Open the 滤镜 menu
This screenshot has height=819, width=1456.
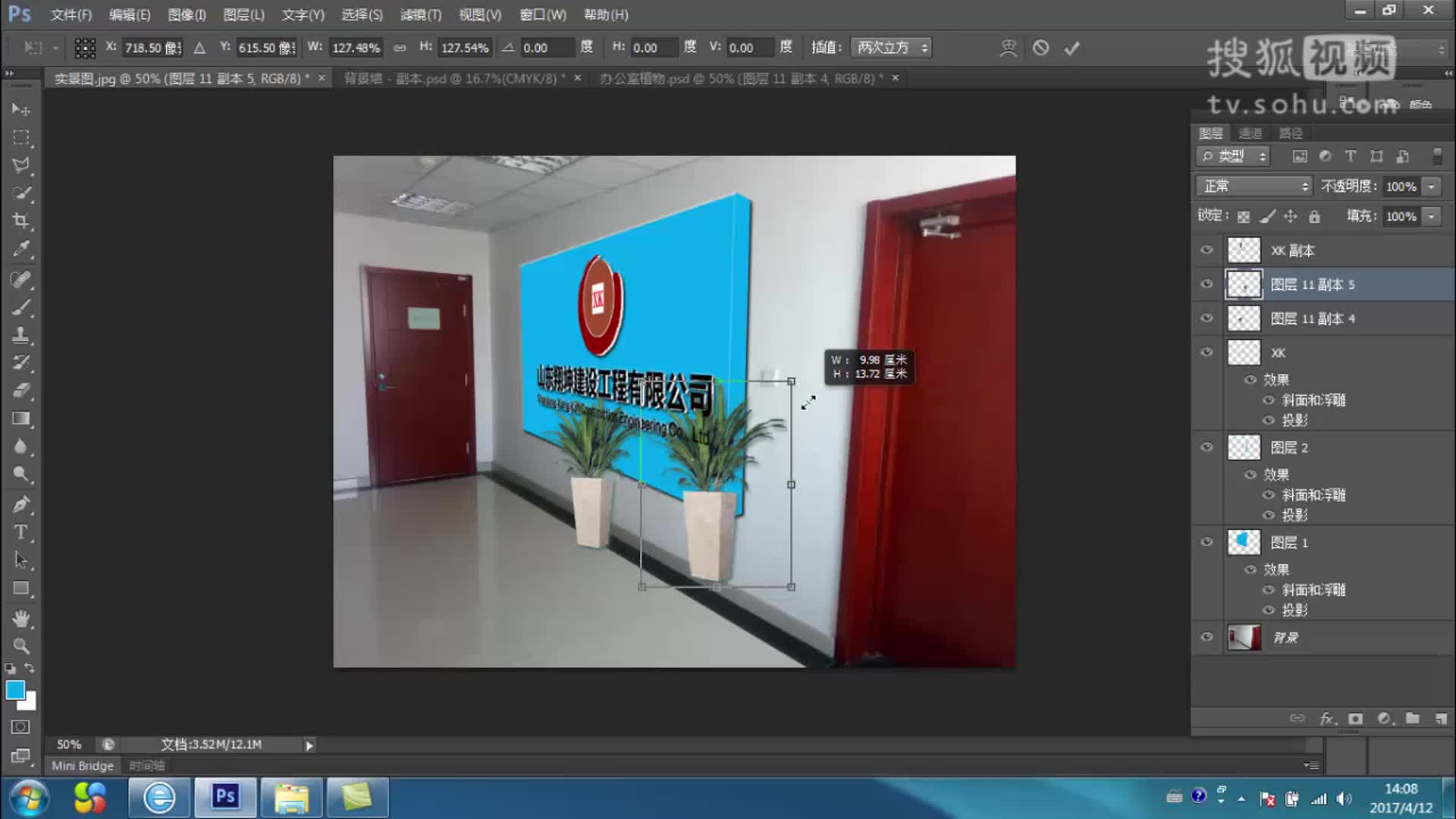(422, 14)
